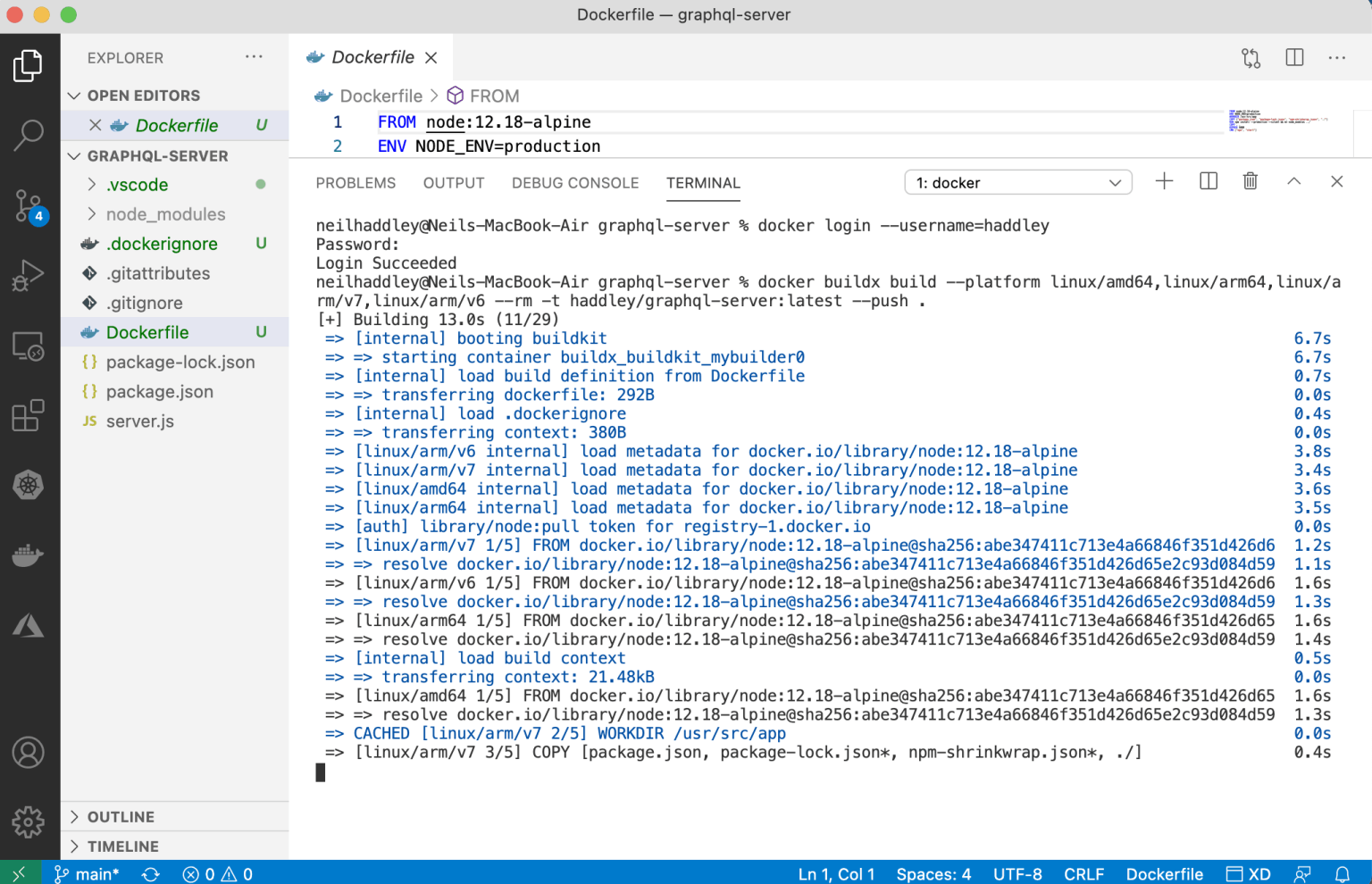The height and width of the screenshot is (884, 1372).
Task: Synchronize changes in status bar
Action: click(x=151, y=874)
